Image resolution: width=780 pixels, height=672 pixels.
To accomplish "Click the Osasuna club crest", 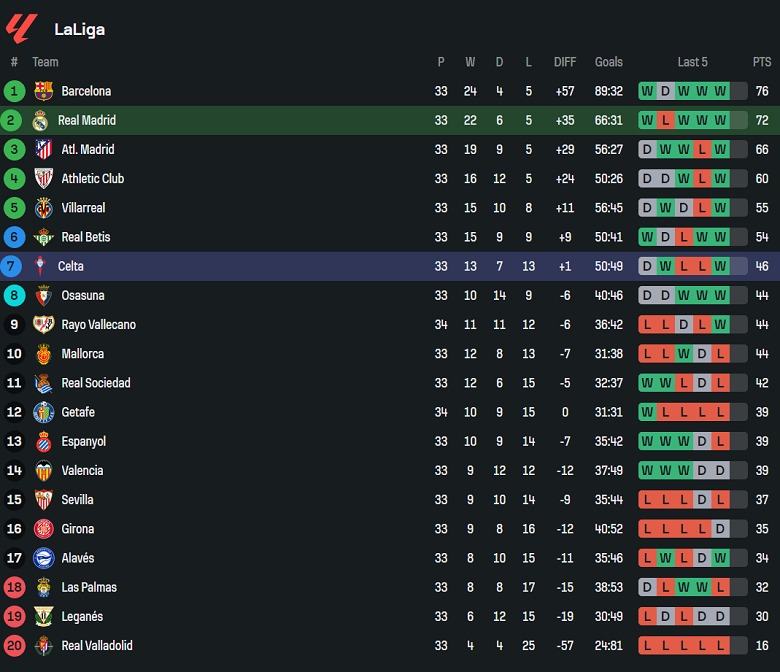I will pos(43,296).
